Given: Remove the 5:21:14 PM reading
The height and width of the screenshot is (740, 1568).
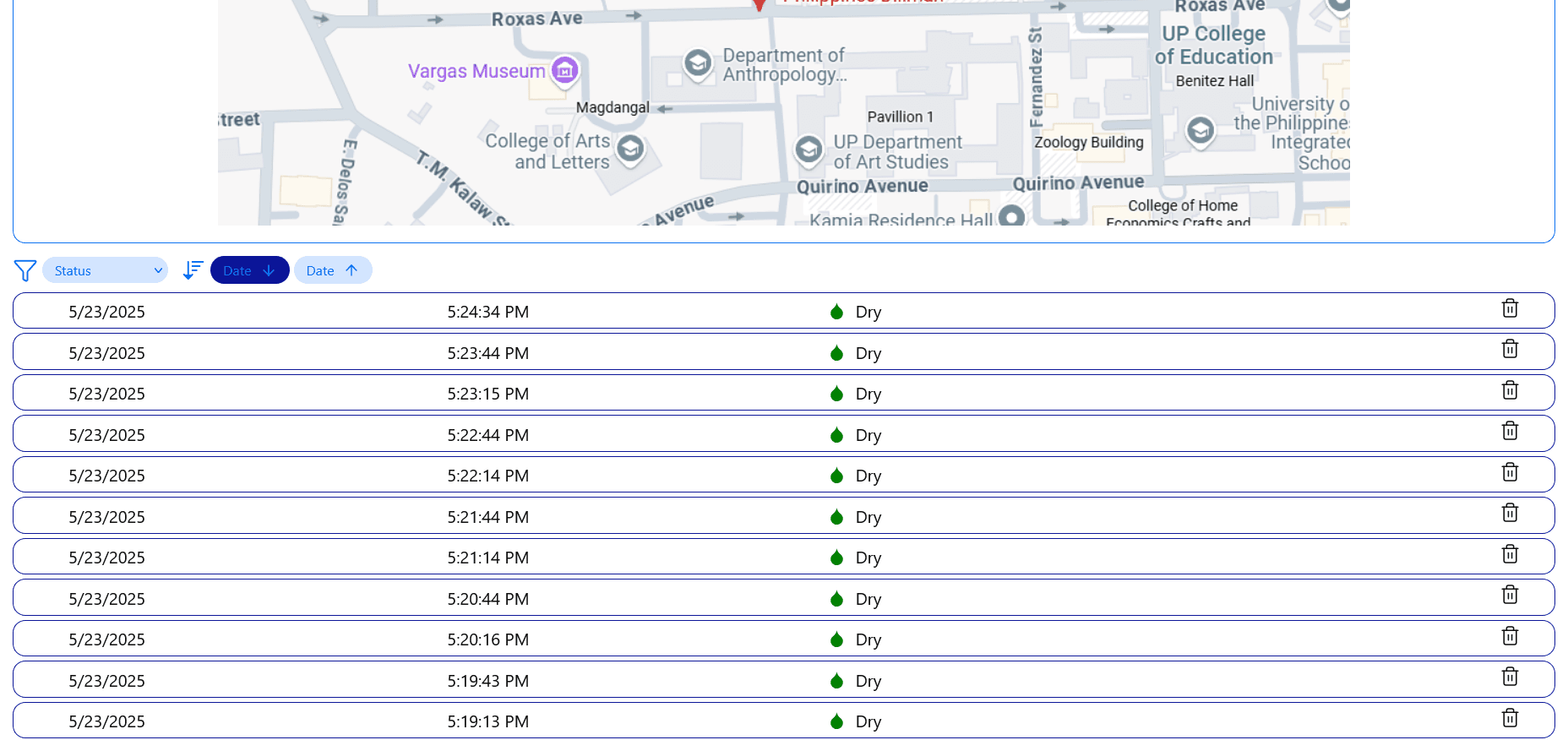Looking at the screenshot, I should point(1510,555).
